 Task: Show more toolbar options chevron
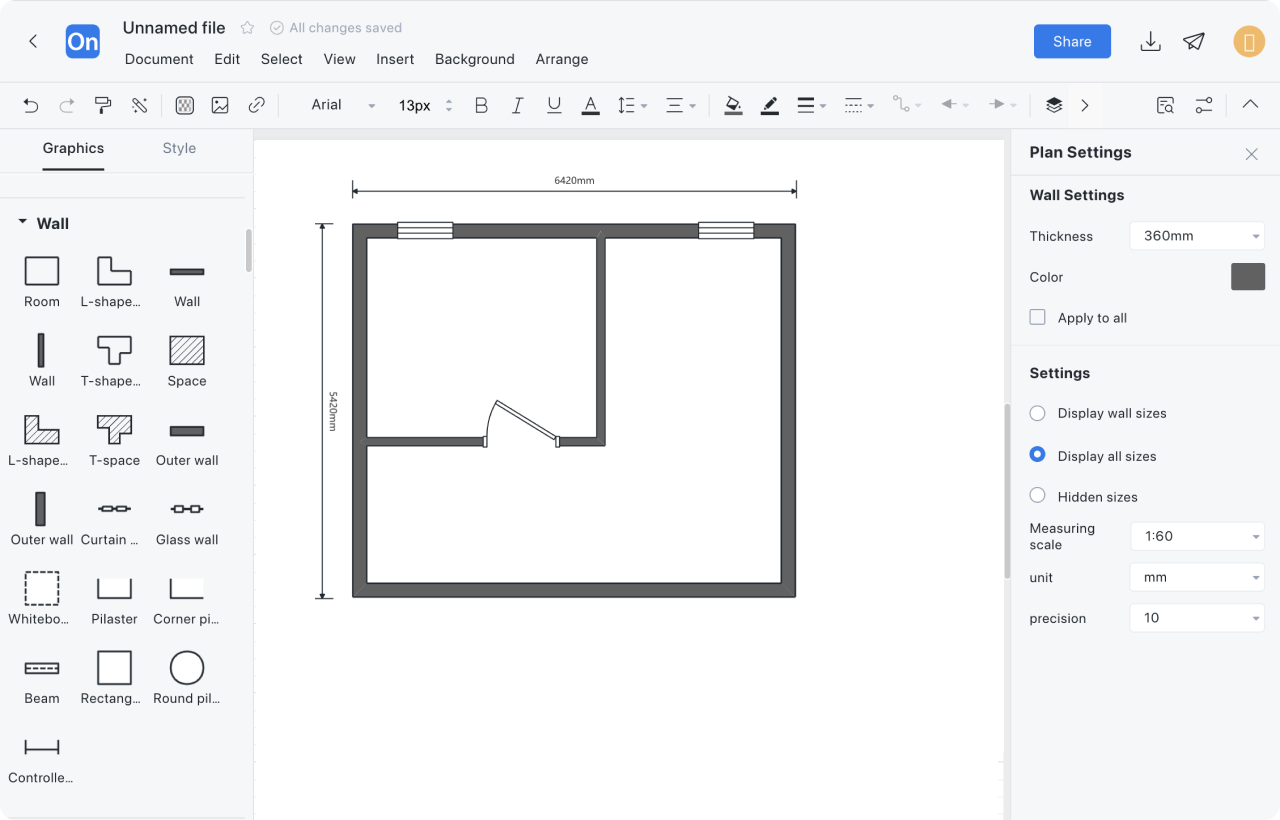pyautogui.click(x=1085, y=105)
